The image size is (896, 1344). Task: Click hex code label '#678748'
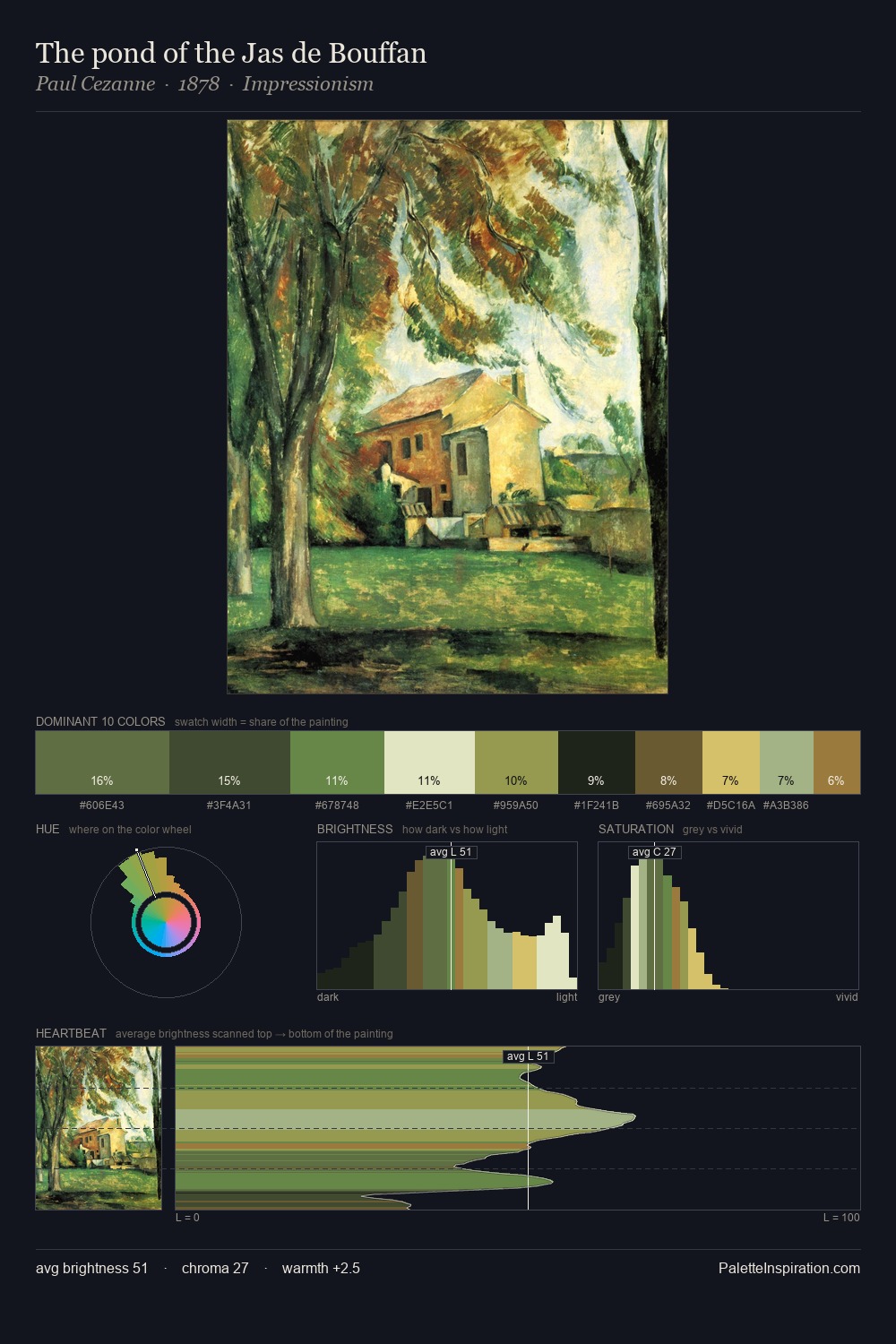point(337,806)
